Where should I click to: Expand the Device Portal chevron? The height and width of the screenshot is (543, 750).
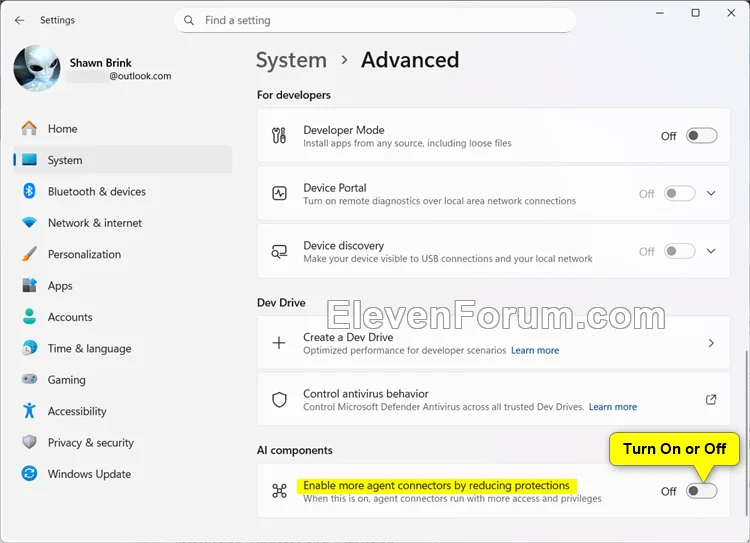[x=711, y=193]
